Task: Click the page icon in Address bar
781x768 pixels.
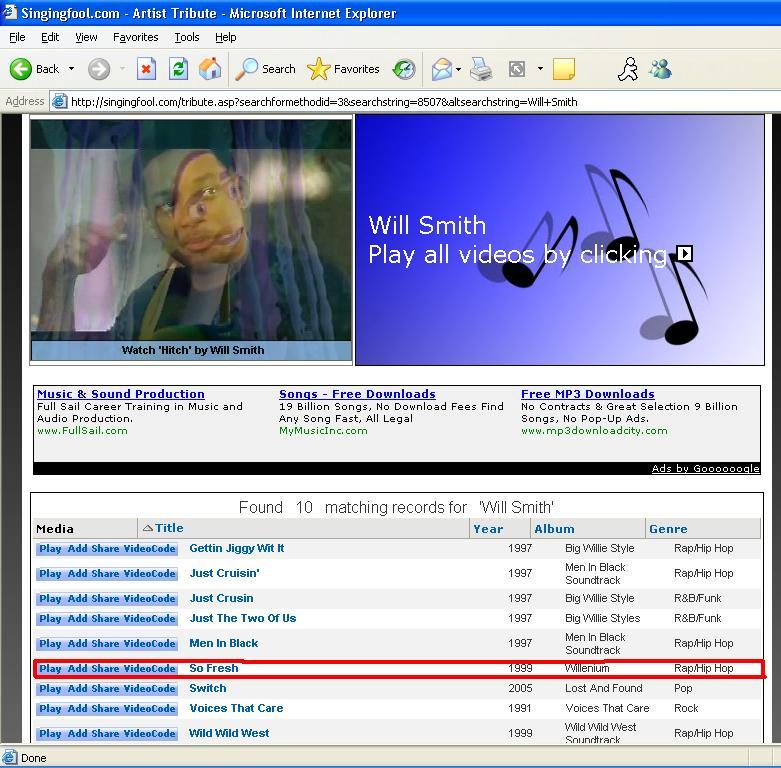Action: (59, 102)
